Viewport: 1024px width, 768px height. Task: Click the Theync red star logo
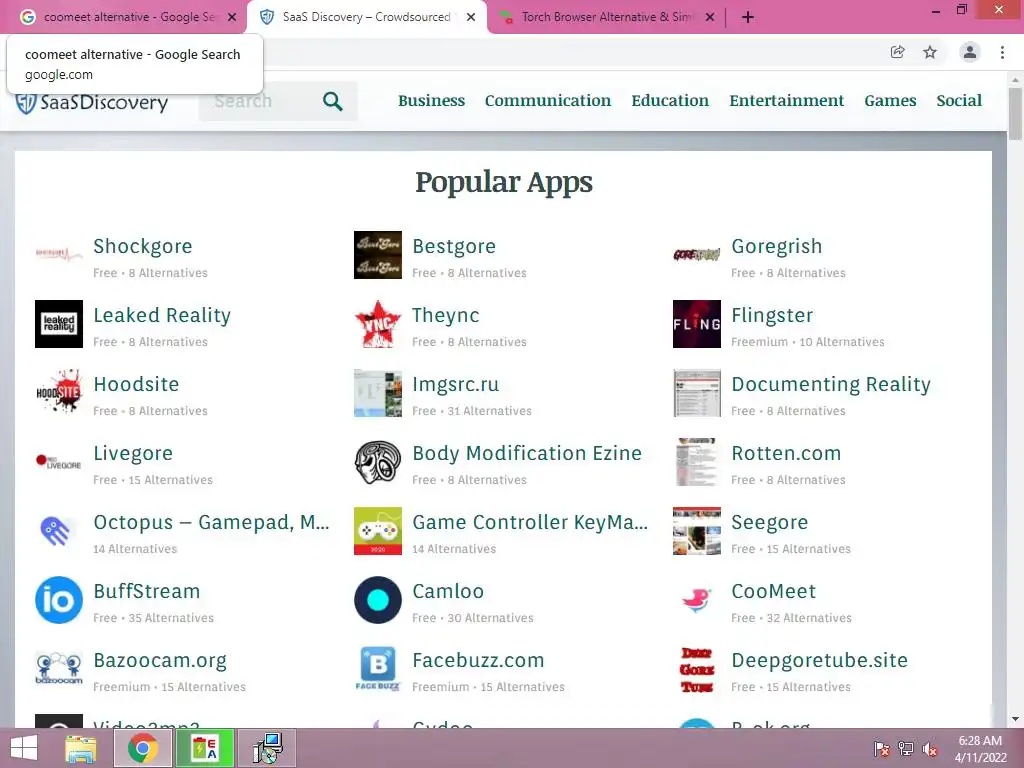(x=377, y=324)
